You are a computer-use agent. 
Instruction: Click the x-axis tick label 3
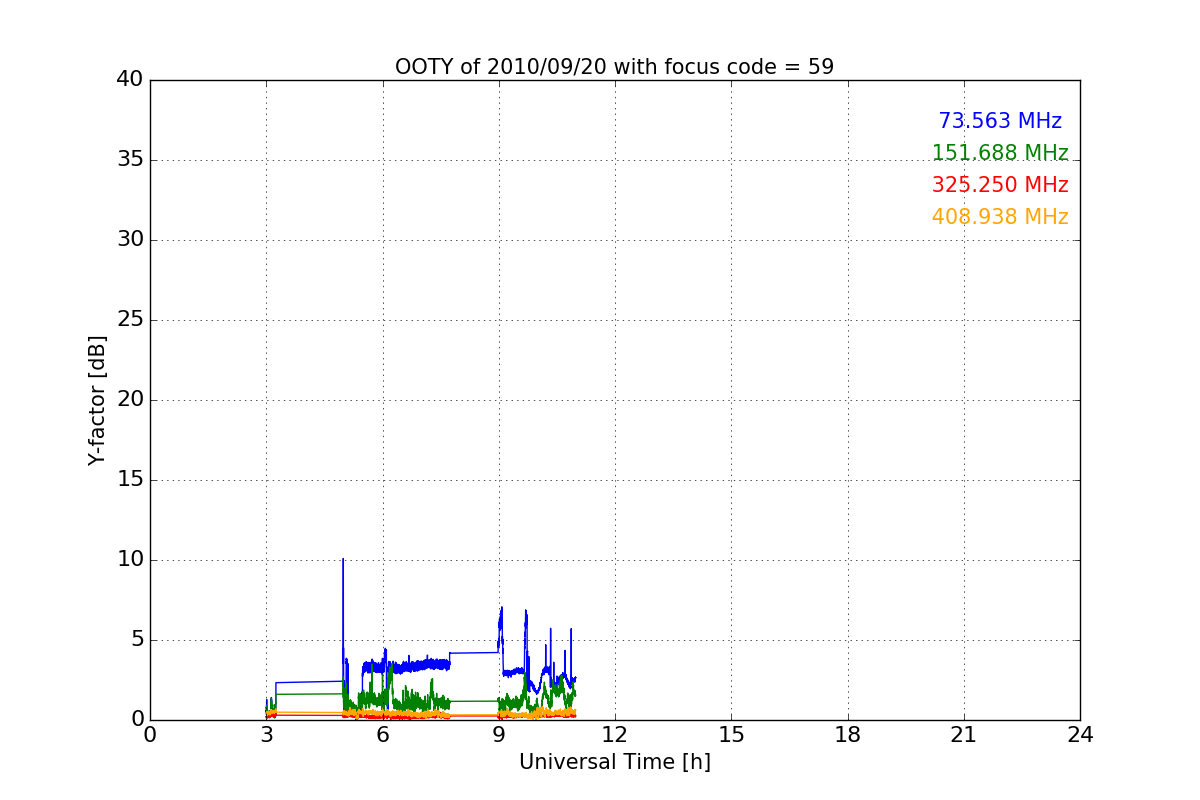click(x=266, y=735)
